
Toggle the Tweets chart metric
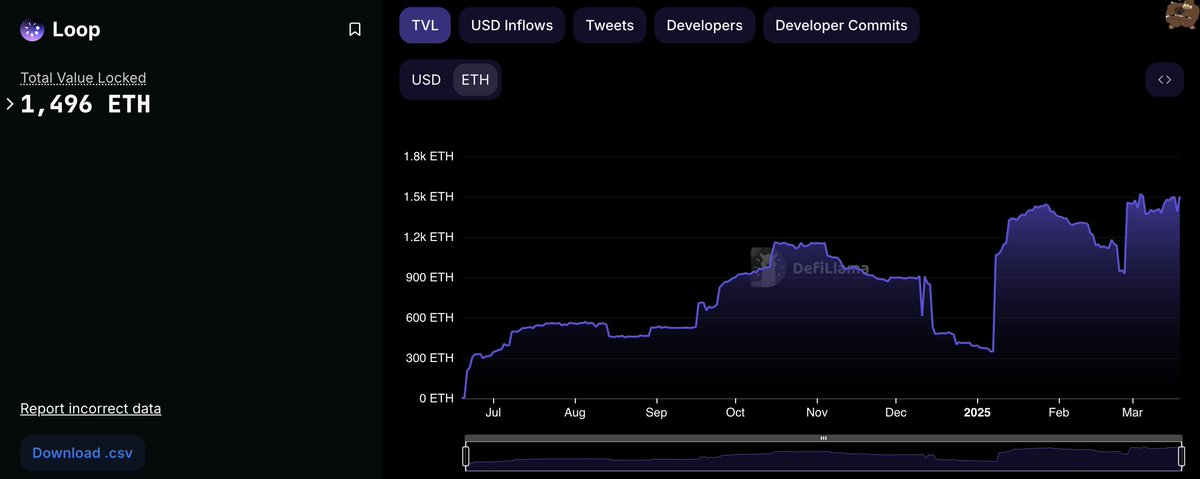pos(610,25)
